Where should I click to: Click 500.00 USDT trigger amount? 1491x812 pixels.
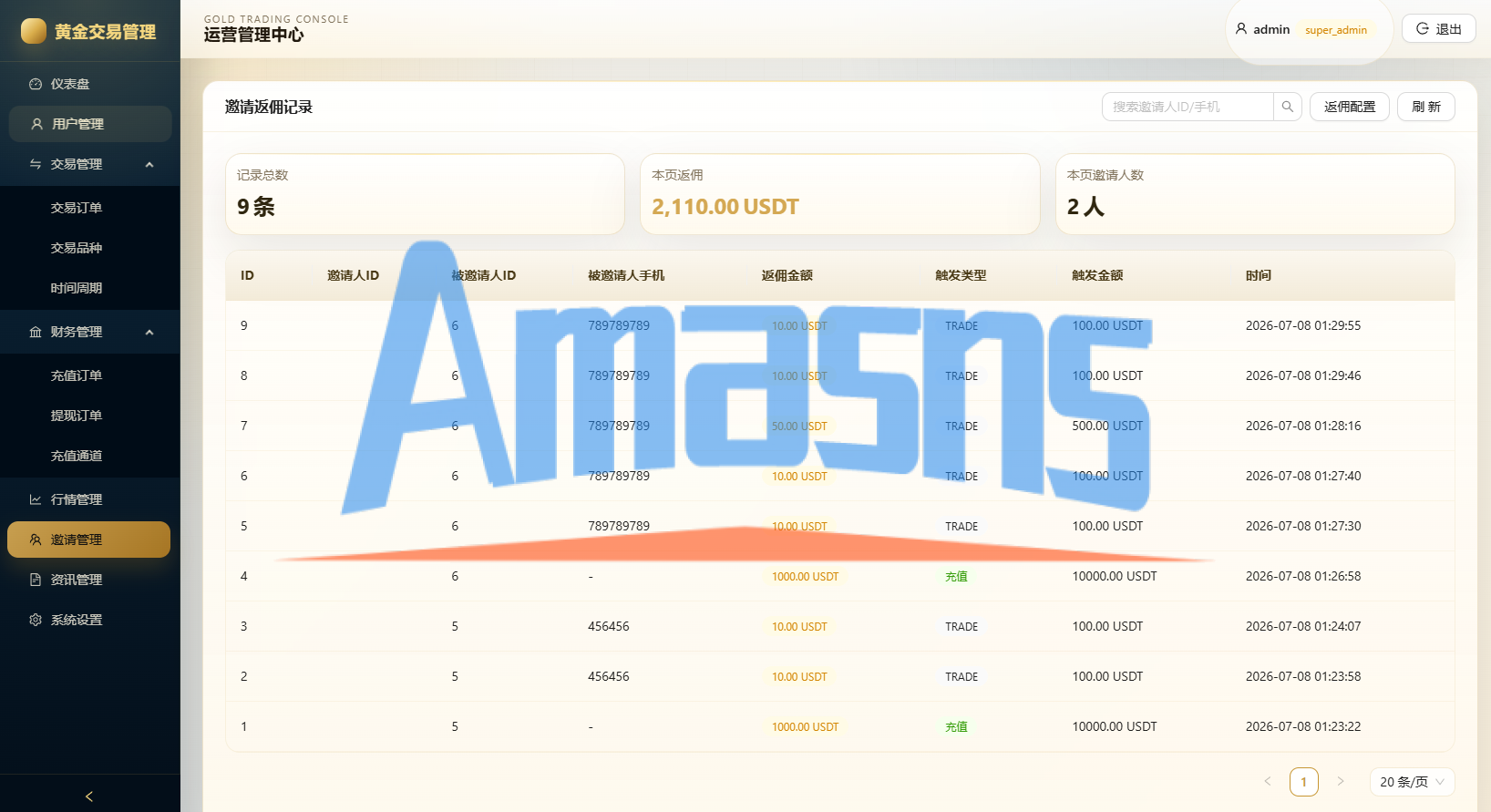click(1107, 426)
